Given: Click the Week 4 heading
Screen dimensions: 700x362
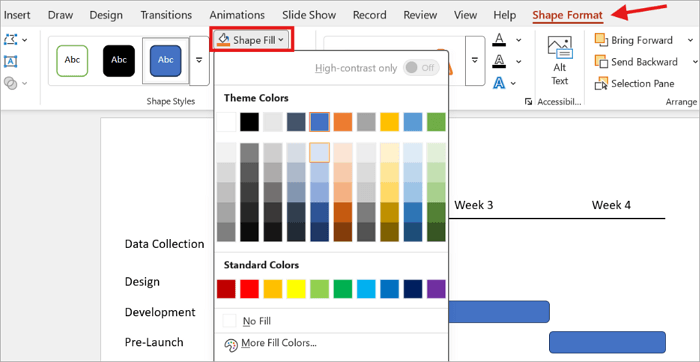Looking at the screenshot, I should click(x=611, y=205).
